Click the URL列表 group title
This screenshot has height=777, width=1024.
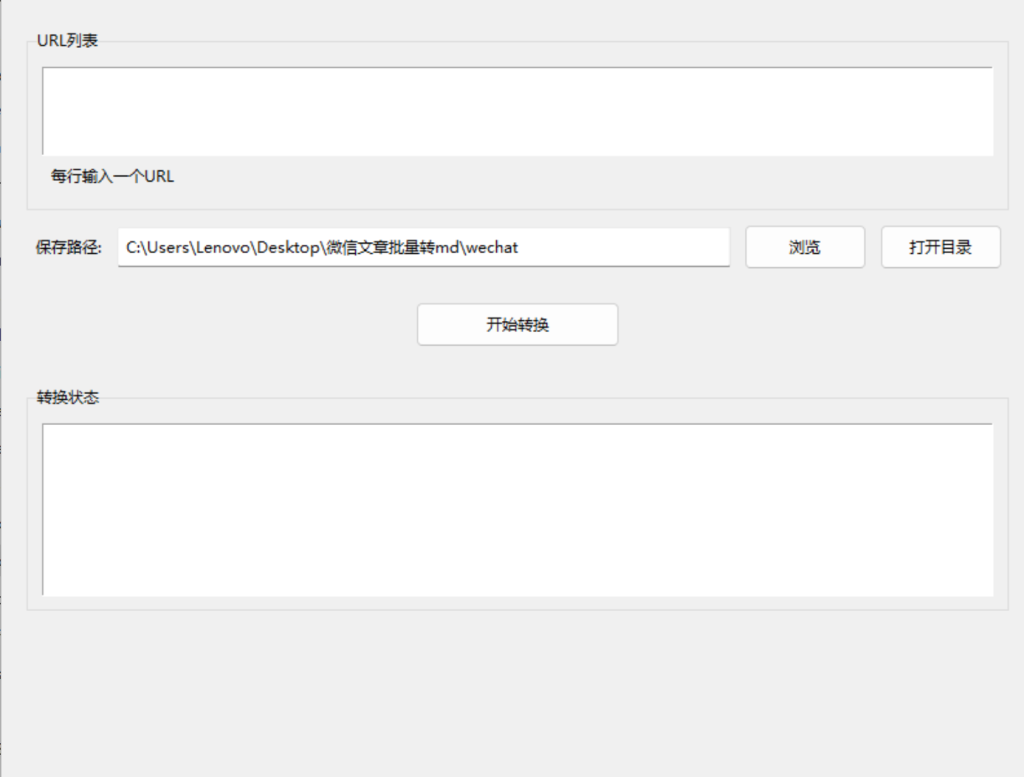tap(67, 41)
